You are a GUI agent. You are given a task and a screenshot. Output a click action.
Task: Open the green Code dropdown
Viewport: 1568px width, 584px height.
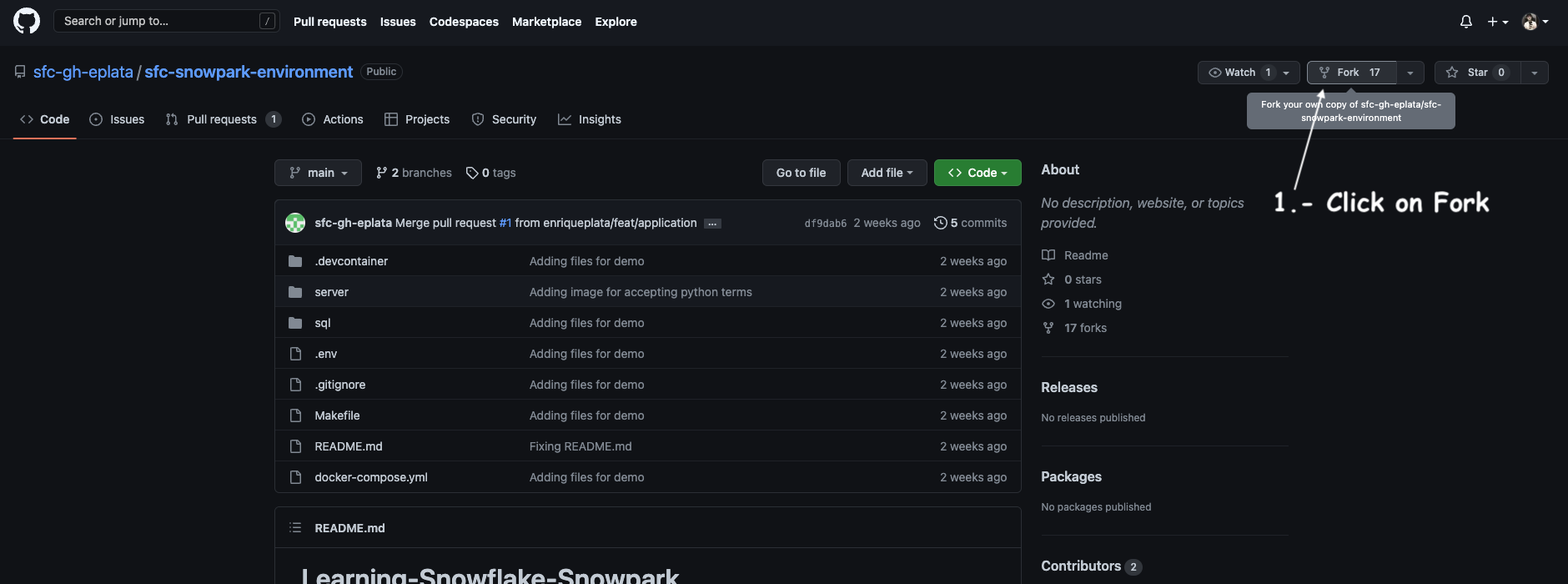click(x=977, y=173)
